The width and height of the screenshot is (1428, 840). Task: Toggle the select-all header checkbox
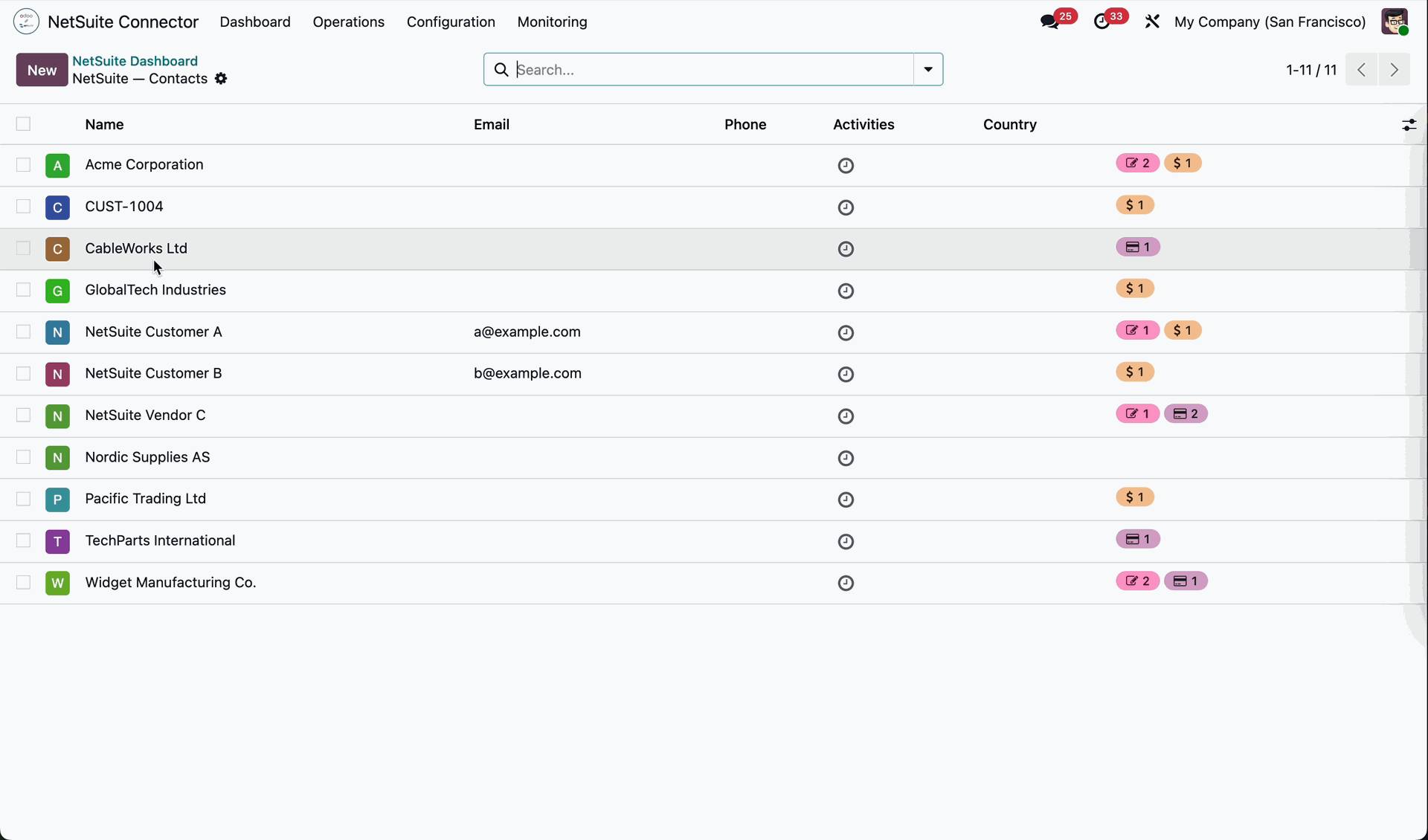pyautogui.click(x=23, y=124)
